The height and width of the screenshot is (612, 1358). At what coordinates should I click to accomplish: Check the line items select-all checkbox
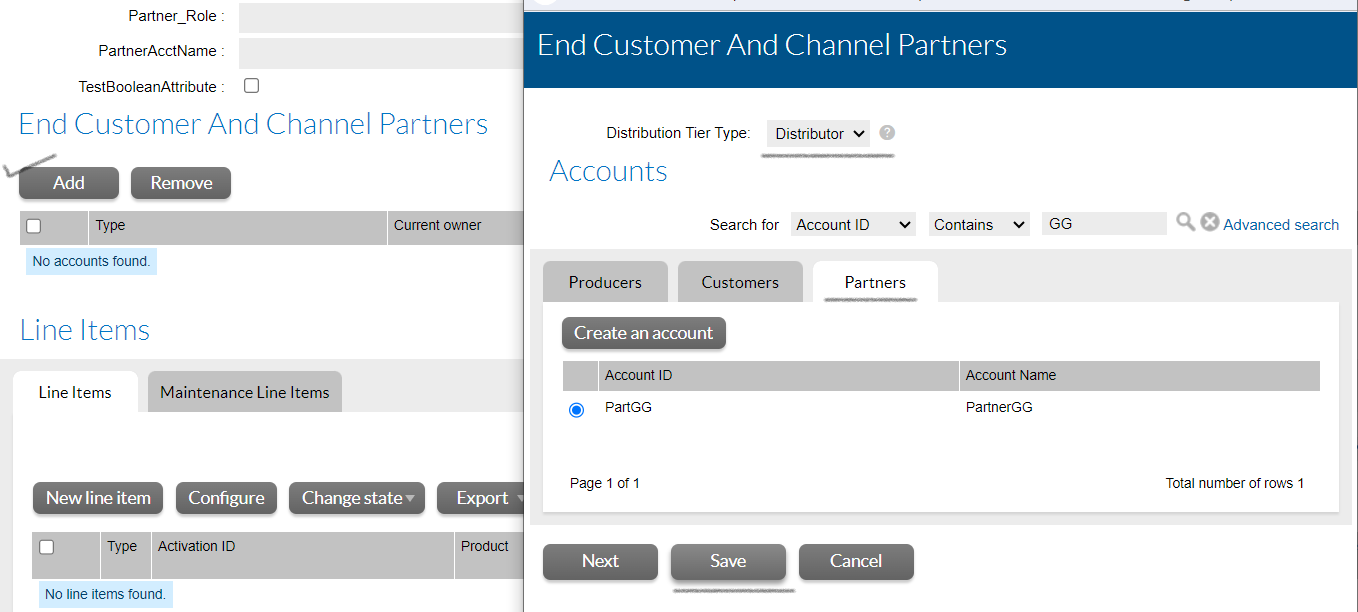[46, 547]
